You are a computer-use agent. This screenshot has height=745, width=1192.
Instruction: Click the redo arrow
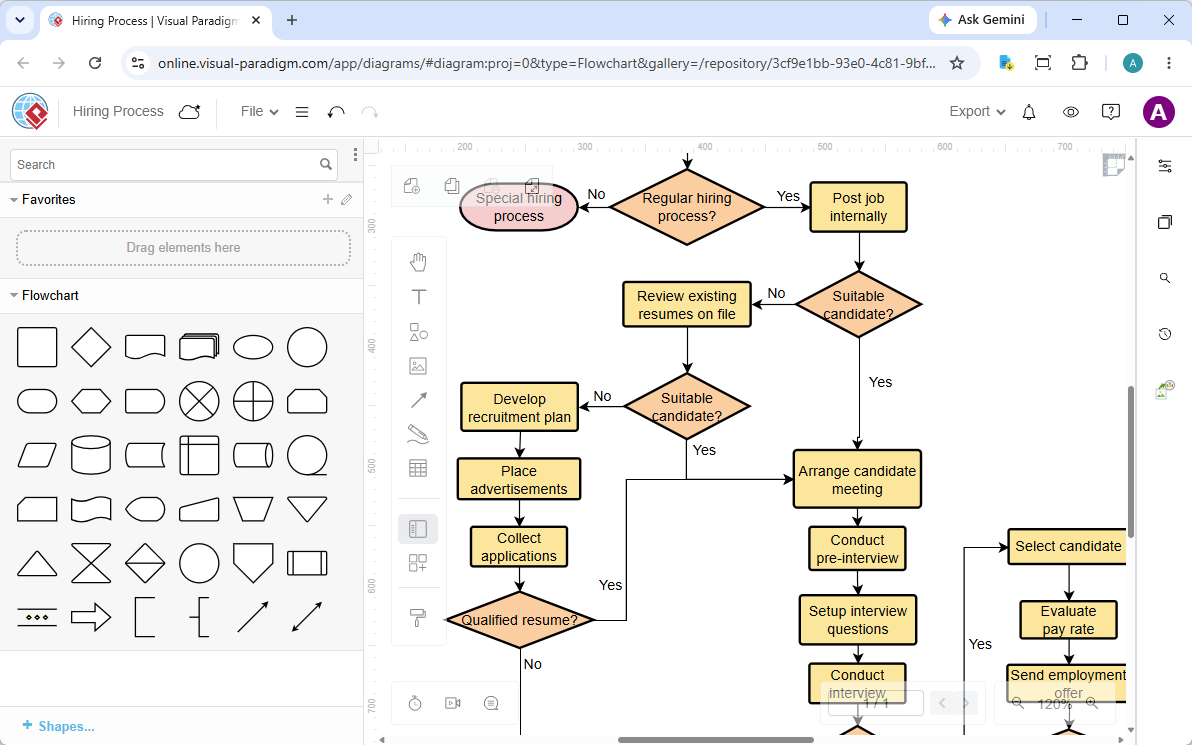click(x=370, y=112)
